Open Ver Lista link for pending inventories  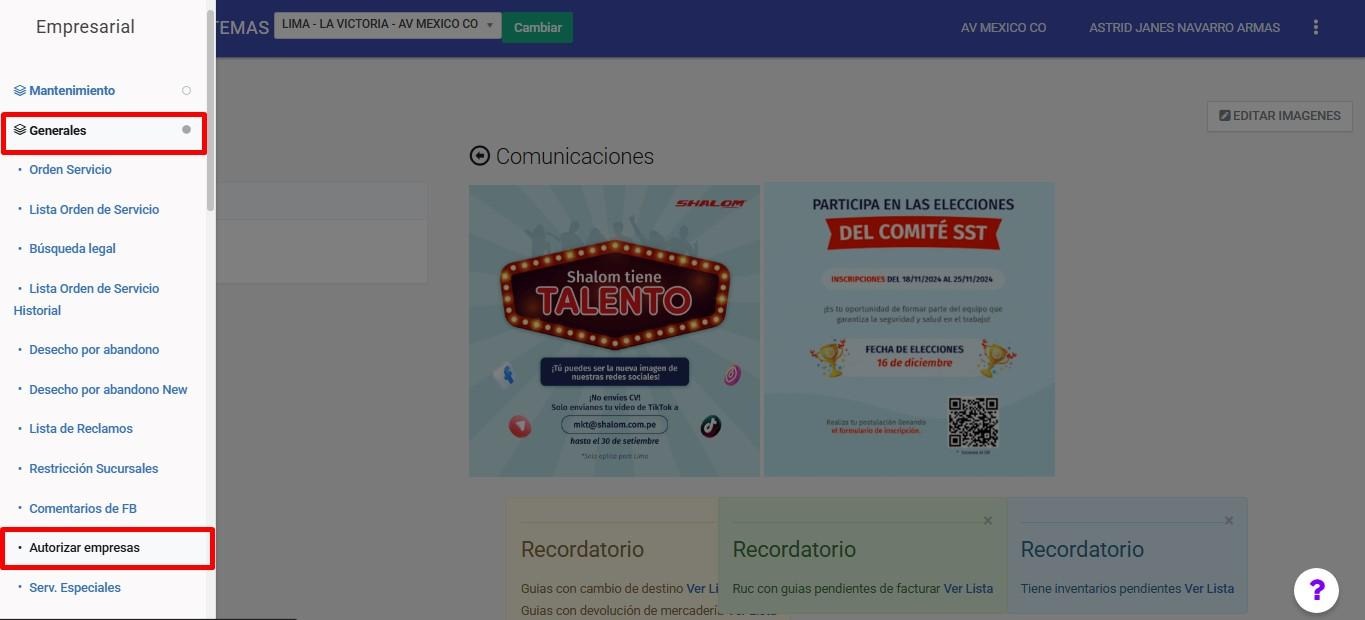pyautogui.click(x=1209, y=589)
